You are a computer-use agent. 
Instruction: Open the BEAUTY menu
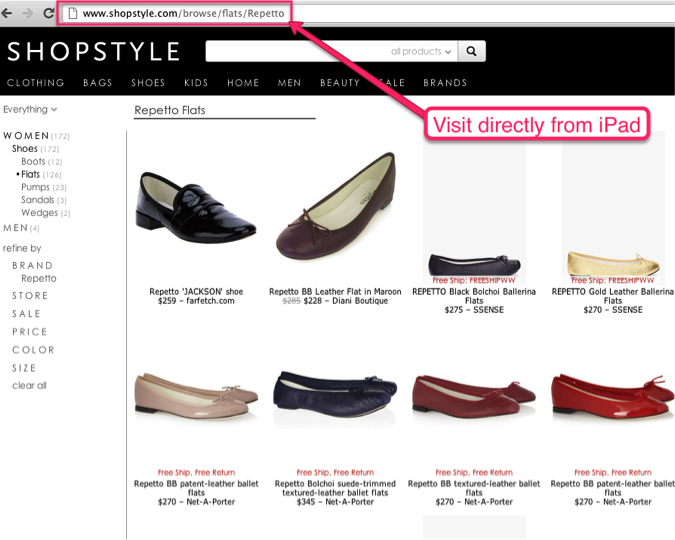[340, 83]
